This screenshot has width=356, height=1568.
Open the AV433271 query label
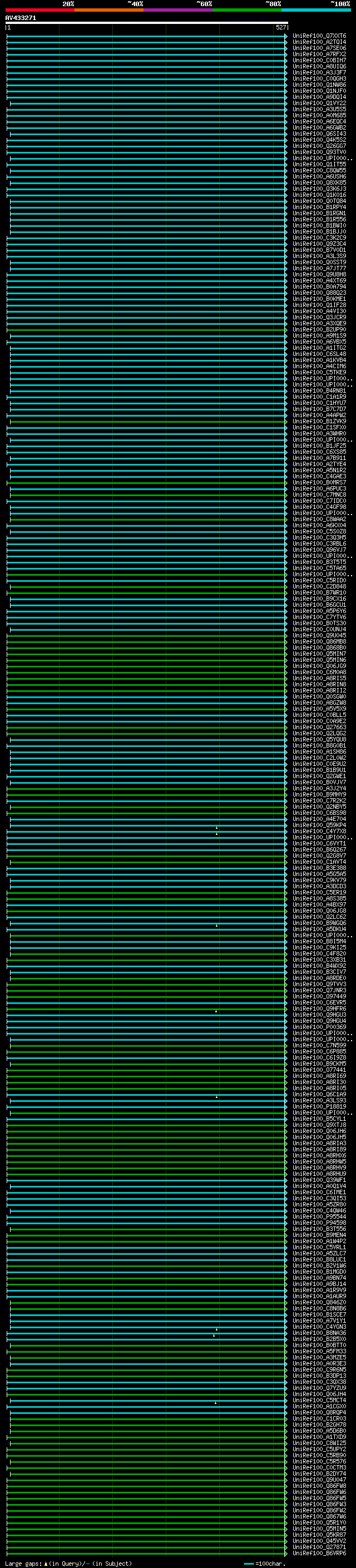point(21,18)
